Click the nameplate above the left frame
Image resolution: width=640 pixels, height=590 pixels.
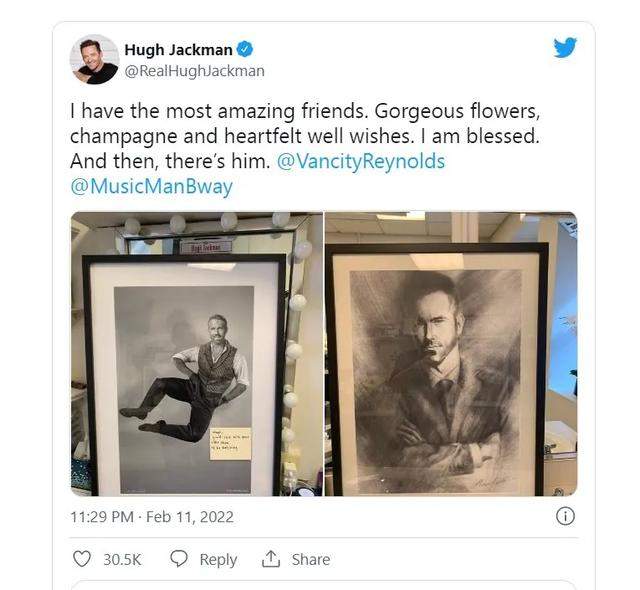(x=206, y=247)
